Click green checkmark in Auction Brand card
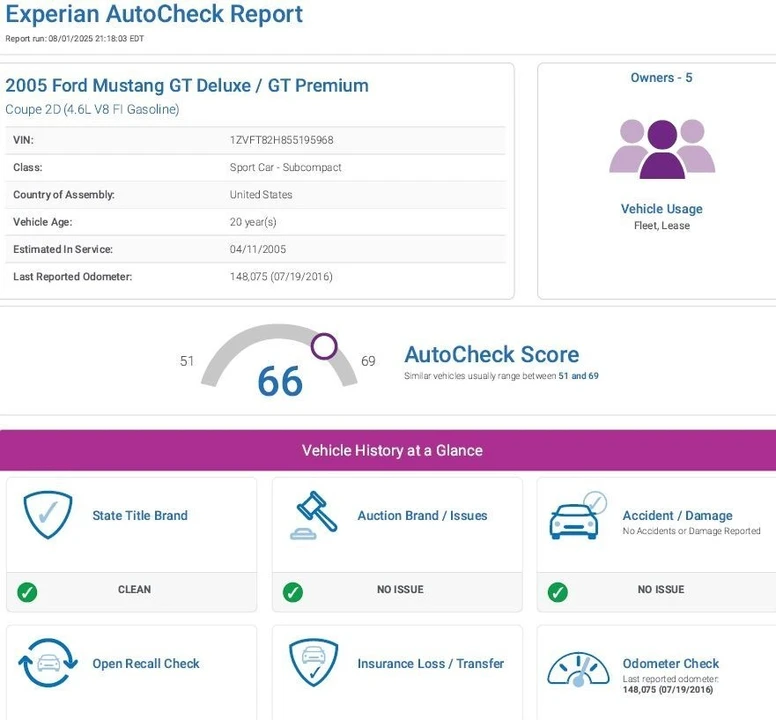Image resolution: width=776 pixels, height=720 pixels. pos(292,592)
